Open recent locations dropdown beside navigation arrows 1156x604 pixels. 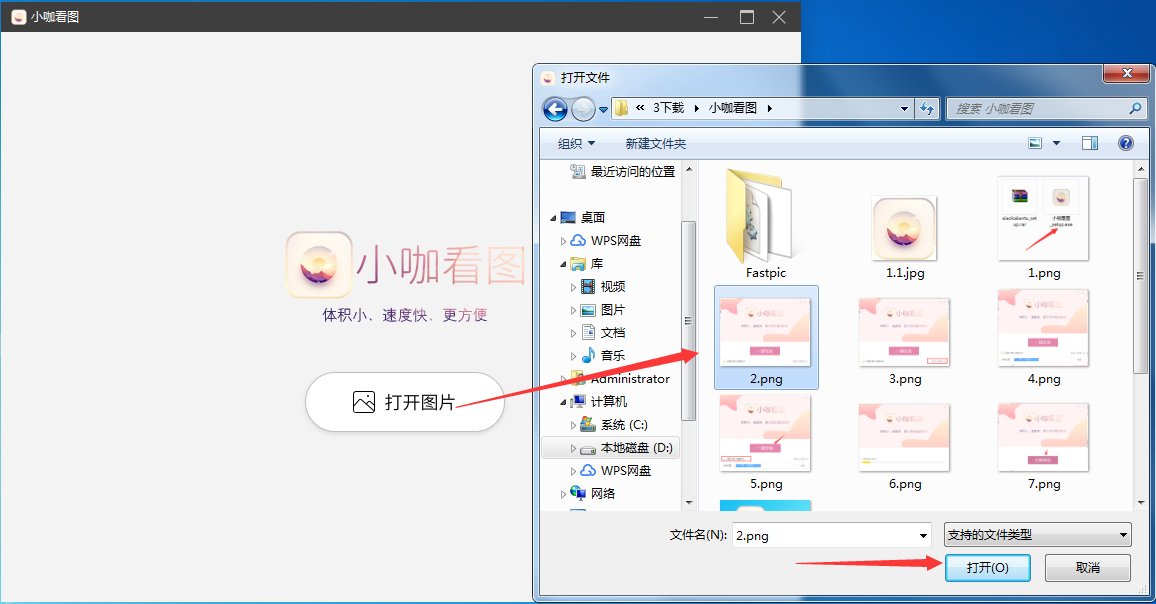pyautogui.click(x=603, y=109)
